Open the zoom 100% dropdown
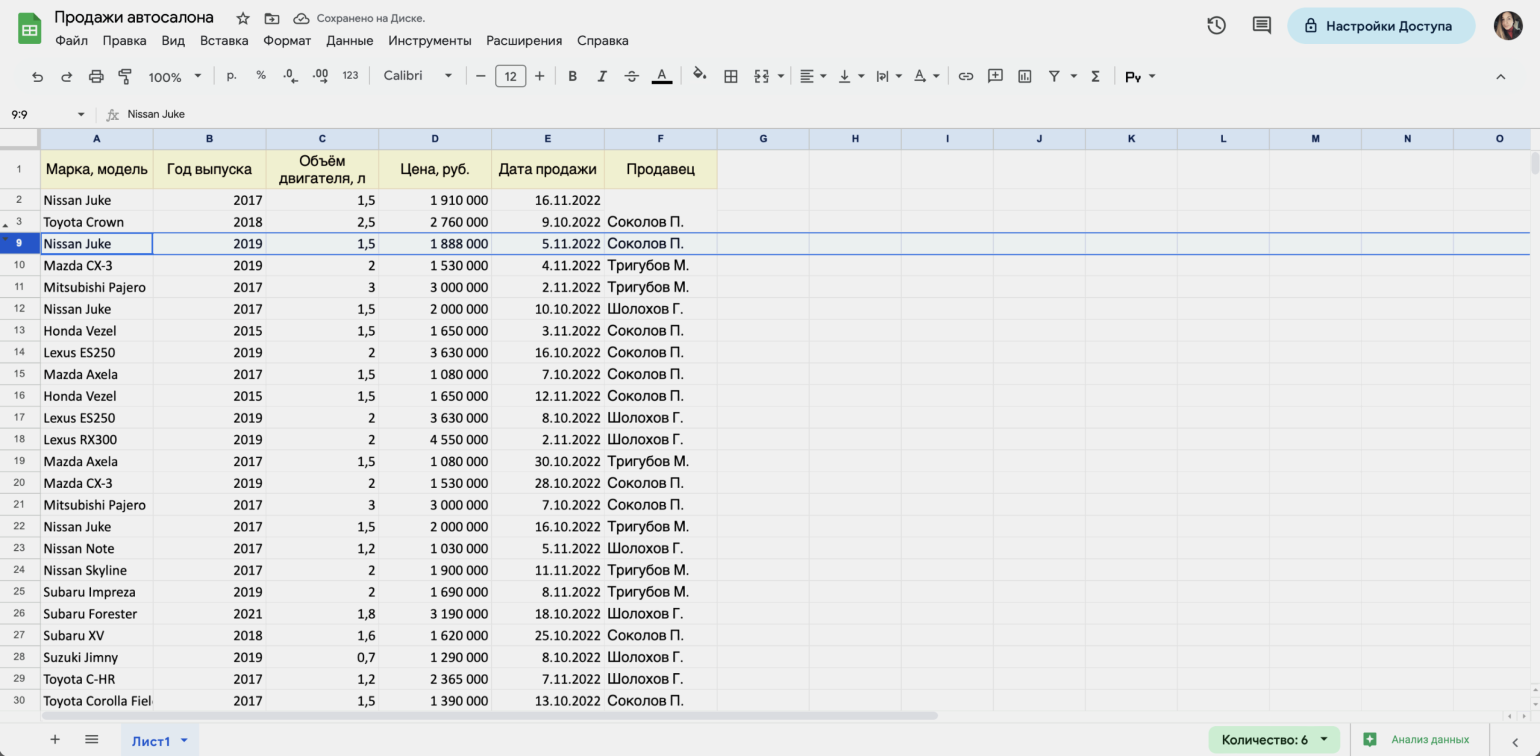The height and width of the screenshot is (756, 1540). click(x=175, y=76)
